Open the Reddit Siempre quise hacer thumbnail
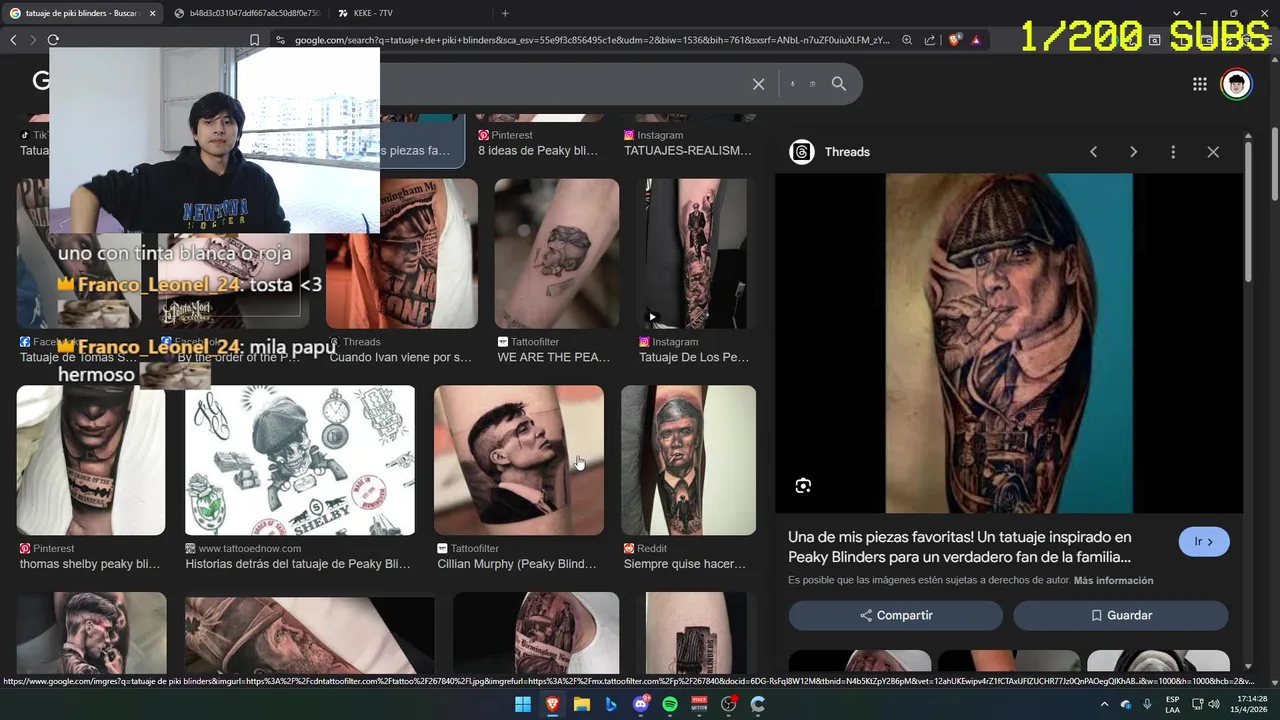The height and width of the screenshot is (720, 1280). (688, 460)
